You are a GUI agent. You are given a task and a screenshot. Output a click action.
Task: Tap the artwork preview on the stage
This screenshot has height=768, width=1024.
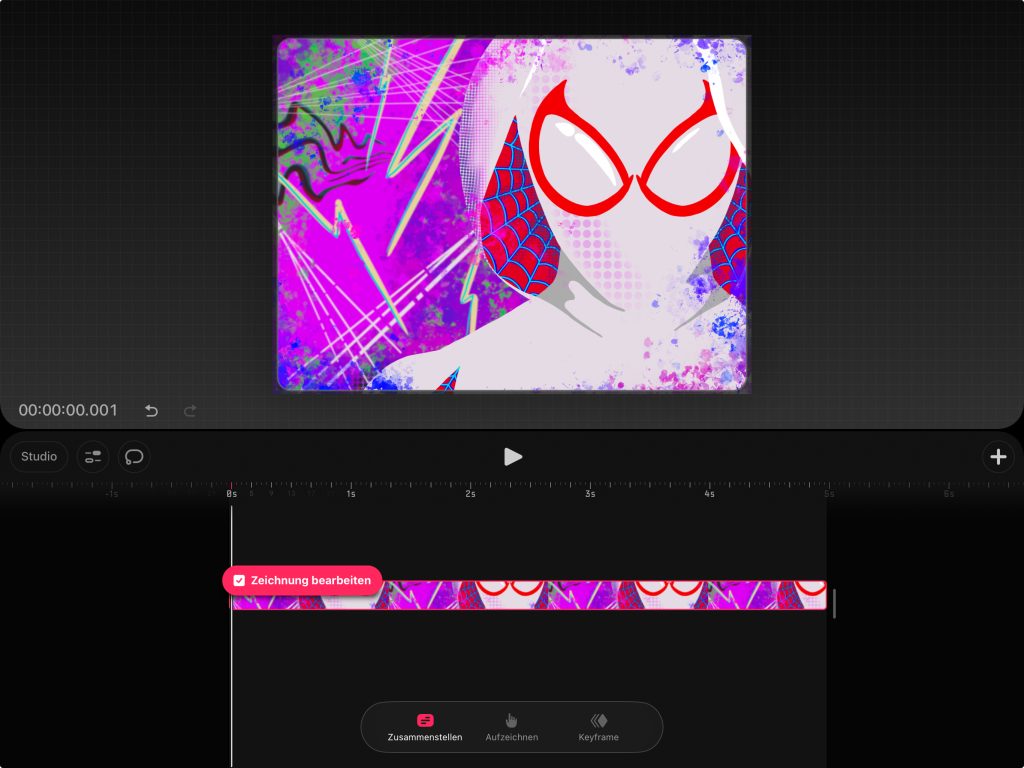[x=512, y=214]
